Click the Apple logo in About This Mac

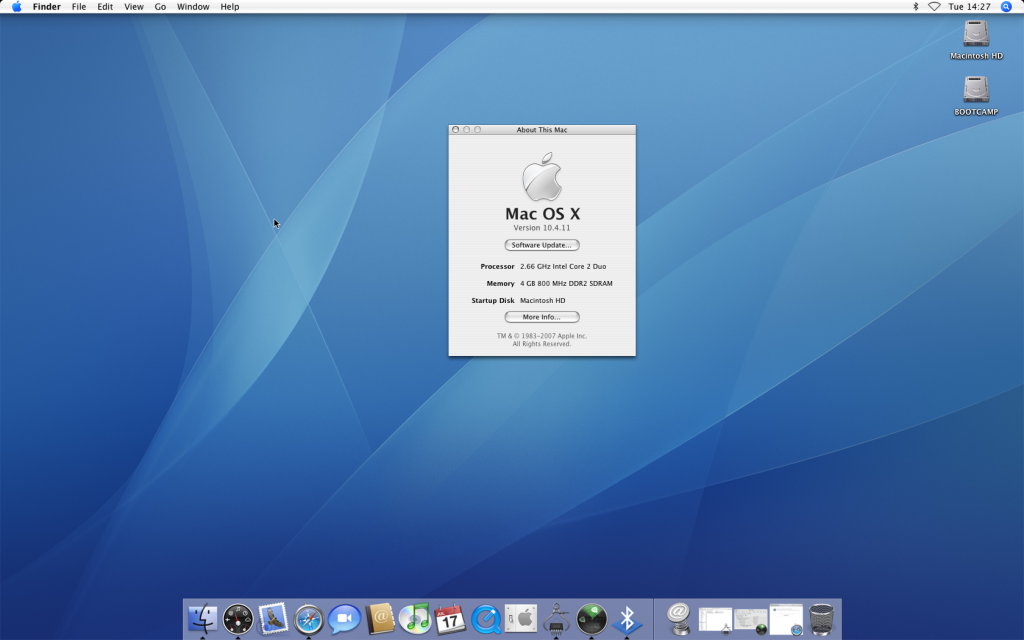[542, 177]
